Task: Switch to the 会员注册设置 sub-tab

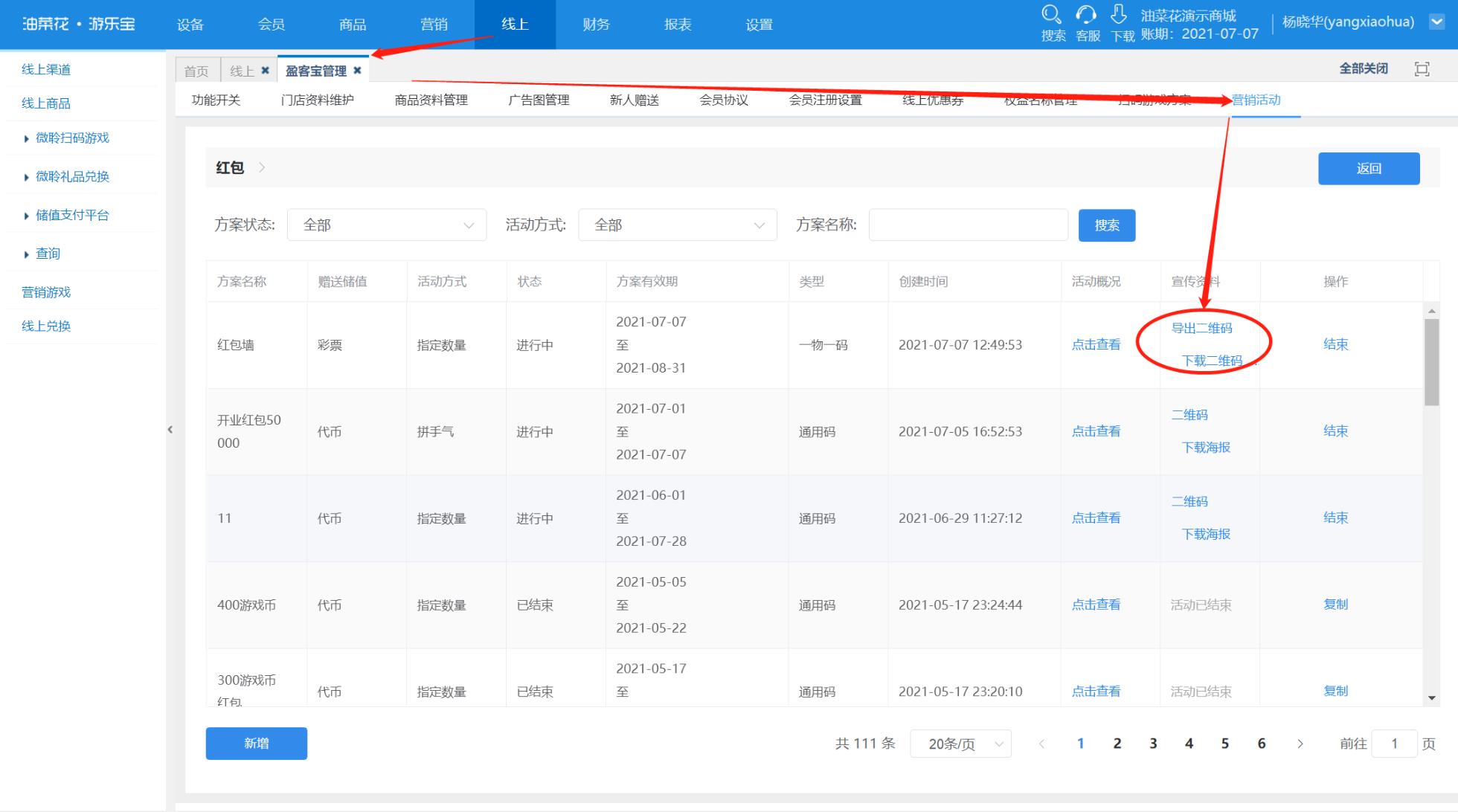Action: (x=825, y=100)
